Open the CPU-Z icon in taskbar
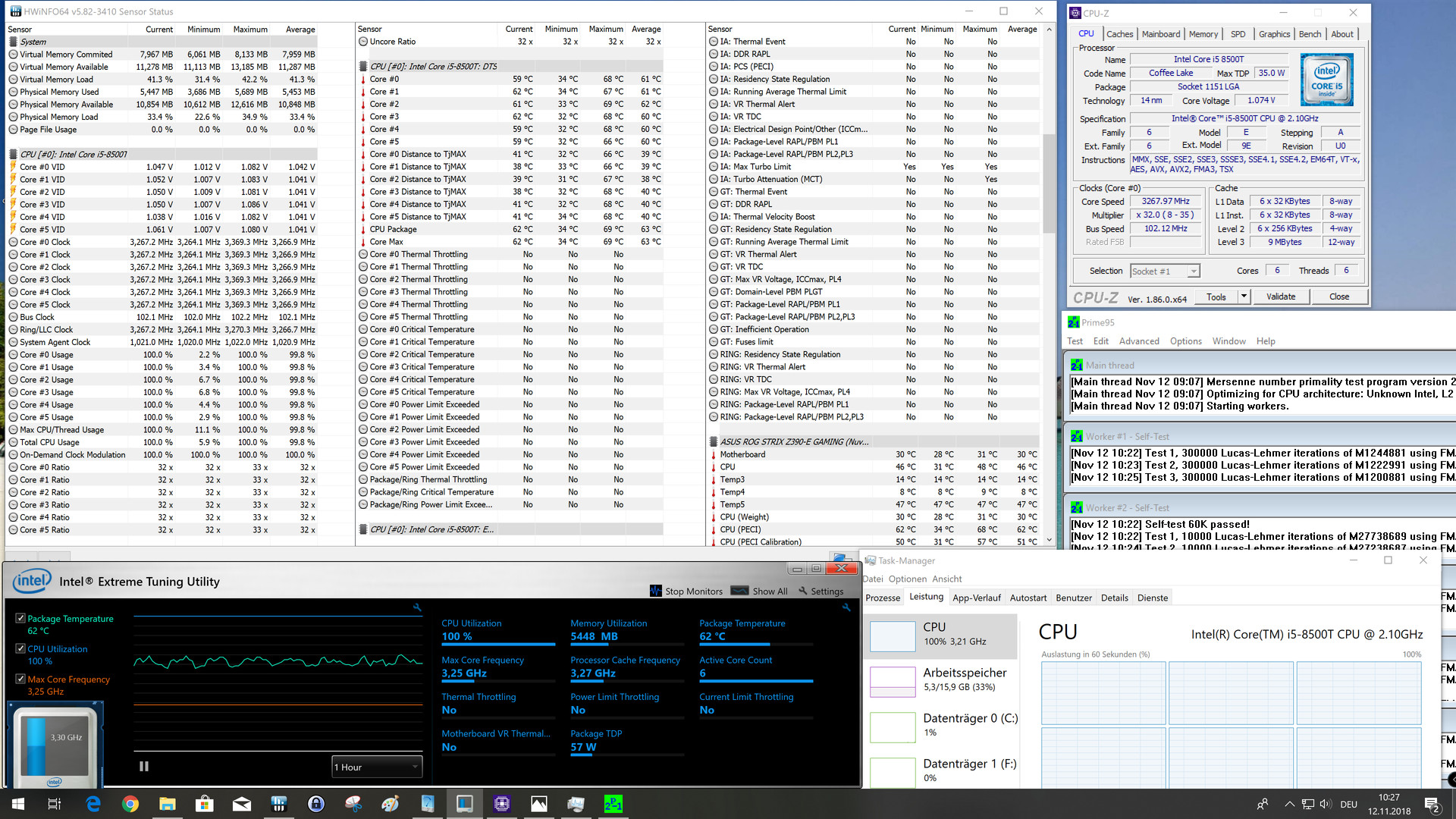1456x819 pixels. [501, 804]
